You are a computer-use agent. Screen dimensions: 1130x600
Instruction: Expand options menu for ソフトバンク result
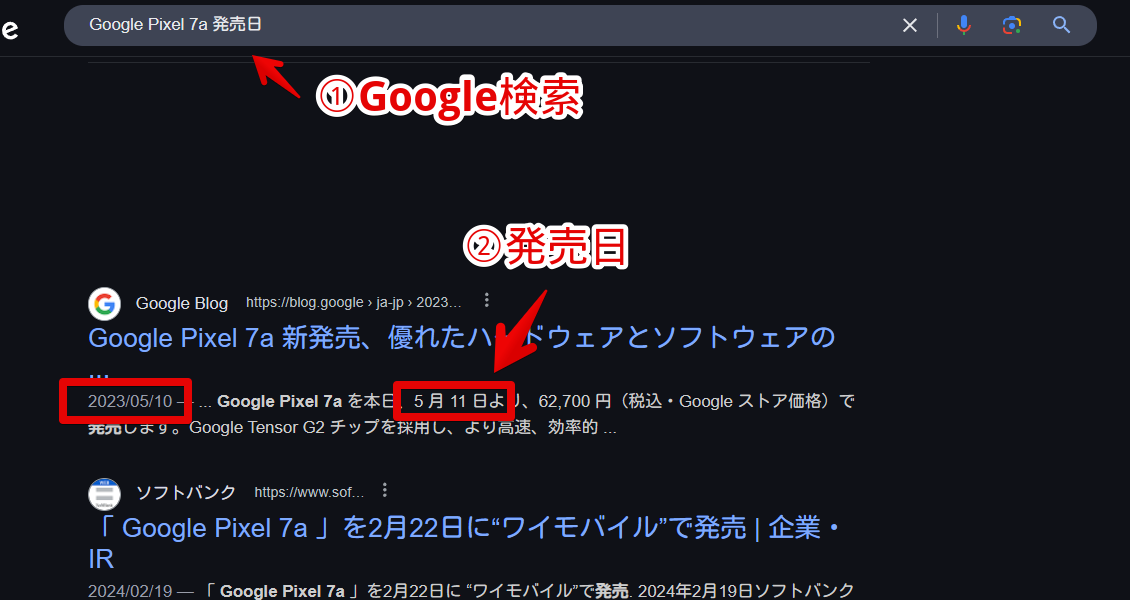385,491
